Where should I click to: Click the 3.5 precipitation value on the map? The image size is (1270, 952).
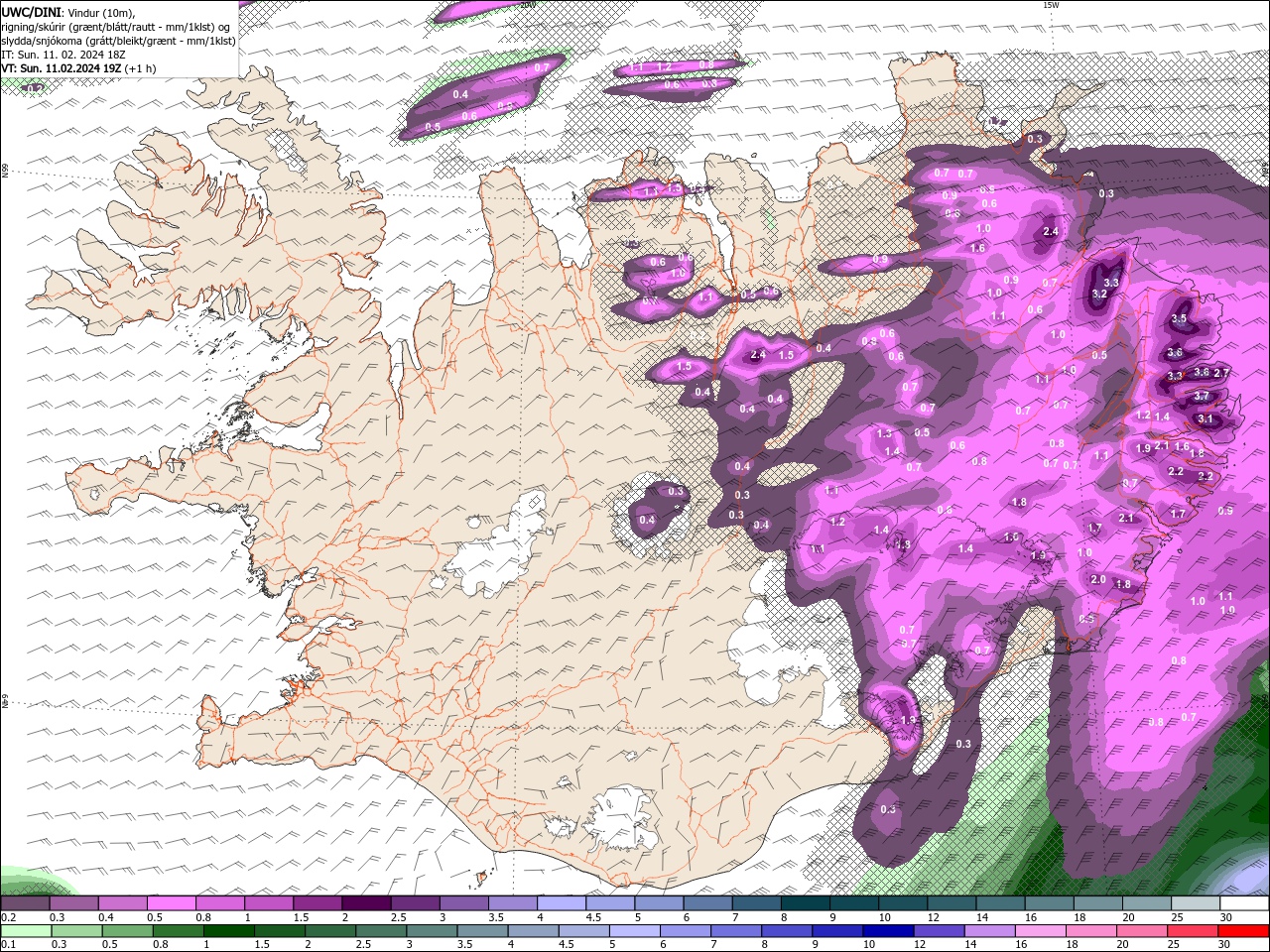pos(1179,318)
